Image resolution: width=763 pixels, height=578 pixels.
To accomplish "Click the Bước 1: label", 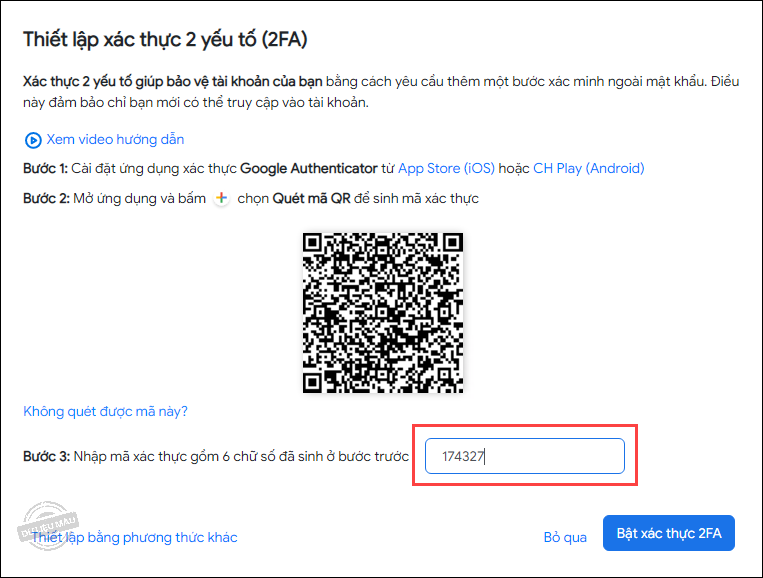I will point(45,168).
